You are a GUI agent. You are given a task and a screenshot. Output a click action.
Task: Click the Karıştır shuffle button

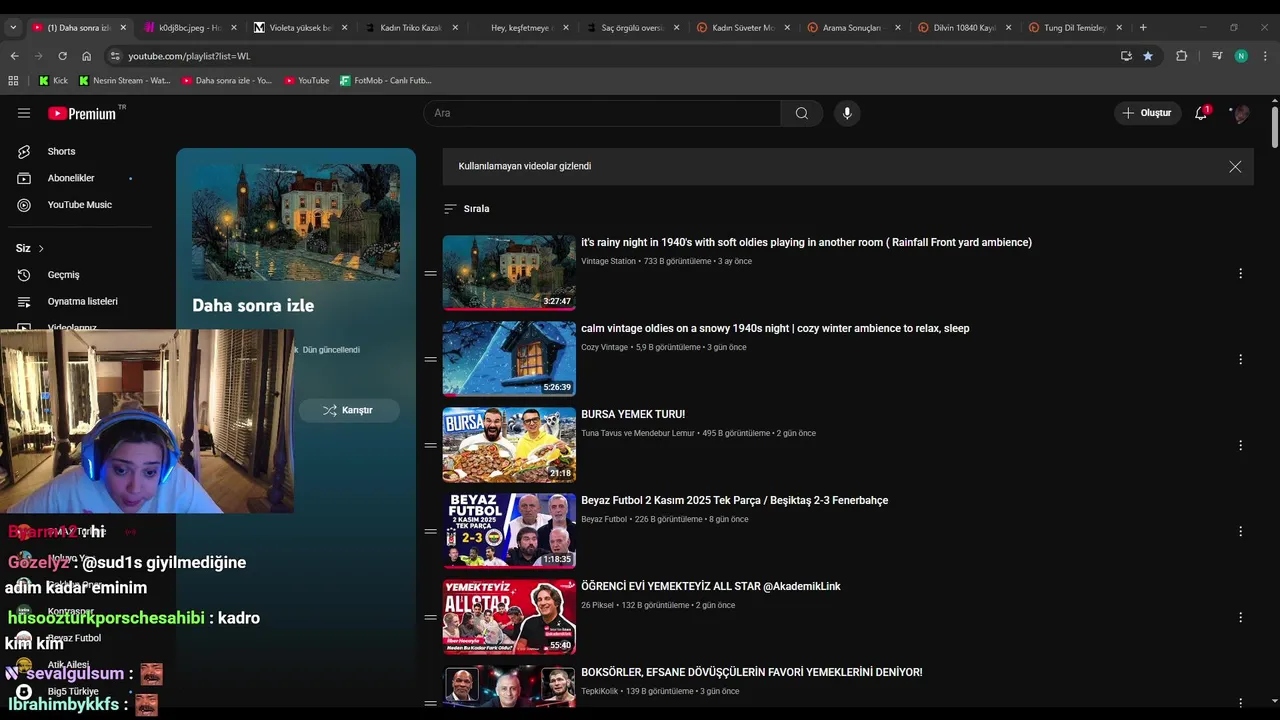[348, 410]
